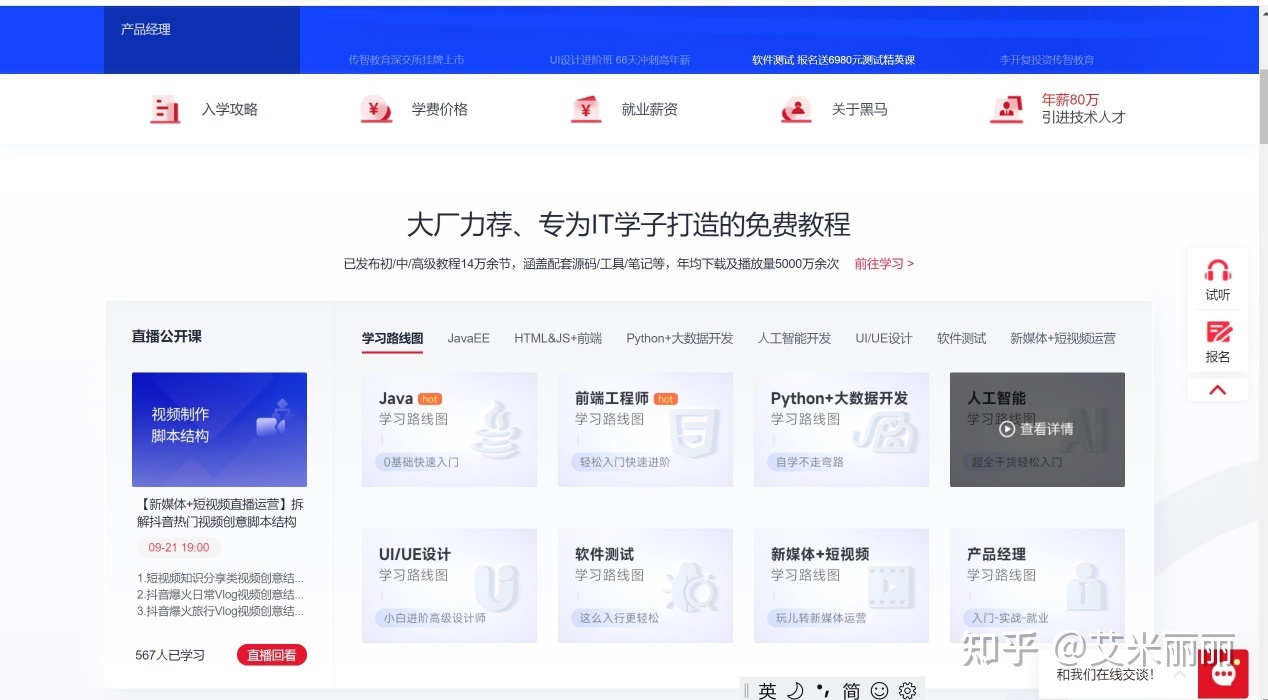Toggle dark mode via moon icon in input bar
Screen dimensions: 1268x700
[x=795, y=688]
